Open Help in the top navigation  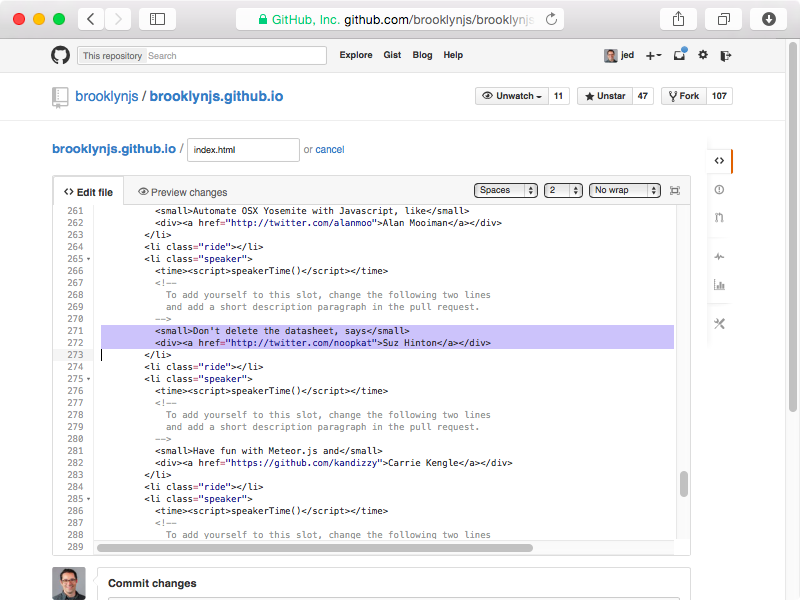coord(453,55)
